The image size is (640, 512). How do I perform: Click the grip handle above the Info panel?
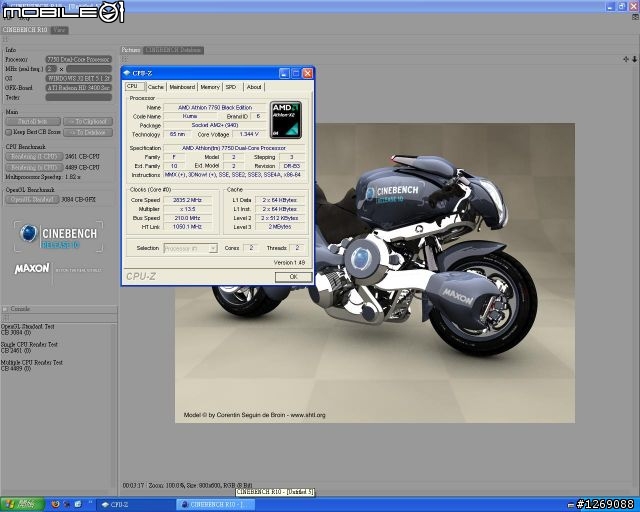point(5,39)
